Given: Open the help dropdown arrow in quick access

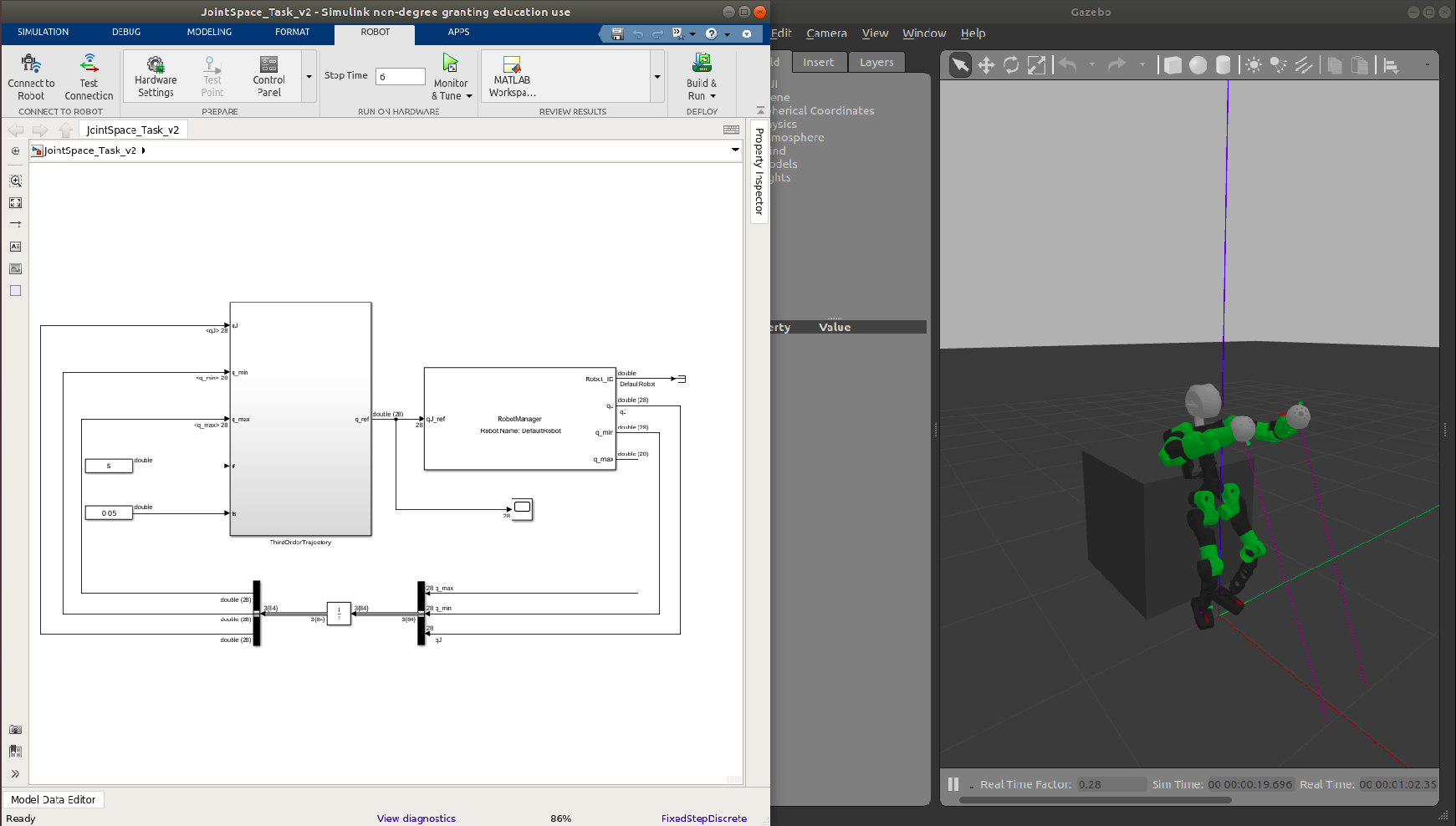Looking at the screenshot, I should 727,34.
